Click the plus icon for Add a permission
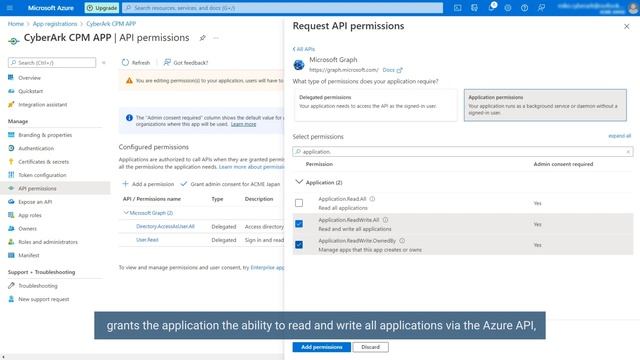 (x=126, y=184)
